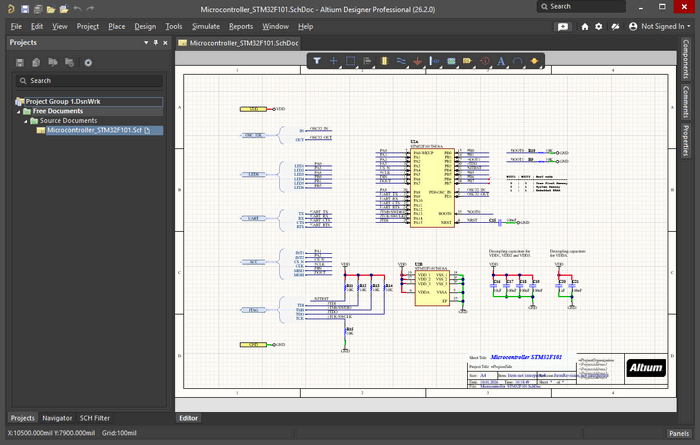The width and height of the screenshot is (700, 445).
Task: Switch to the Navigator tab
Action: (x=57, y=417)
